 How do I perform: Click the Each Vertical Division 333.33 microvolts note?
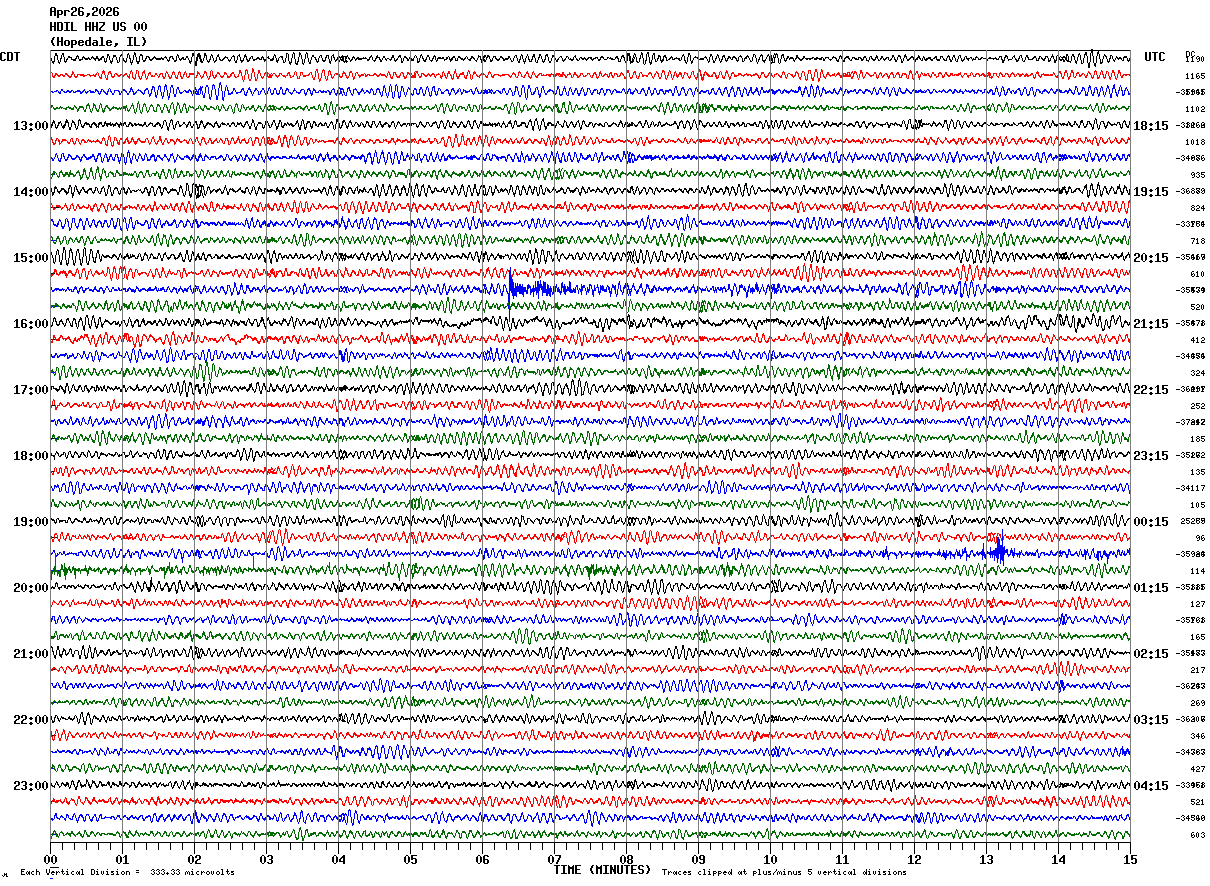pos(127,872)
